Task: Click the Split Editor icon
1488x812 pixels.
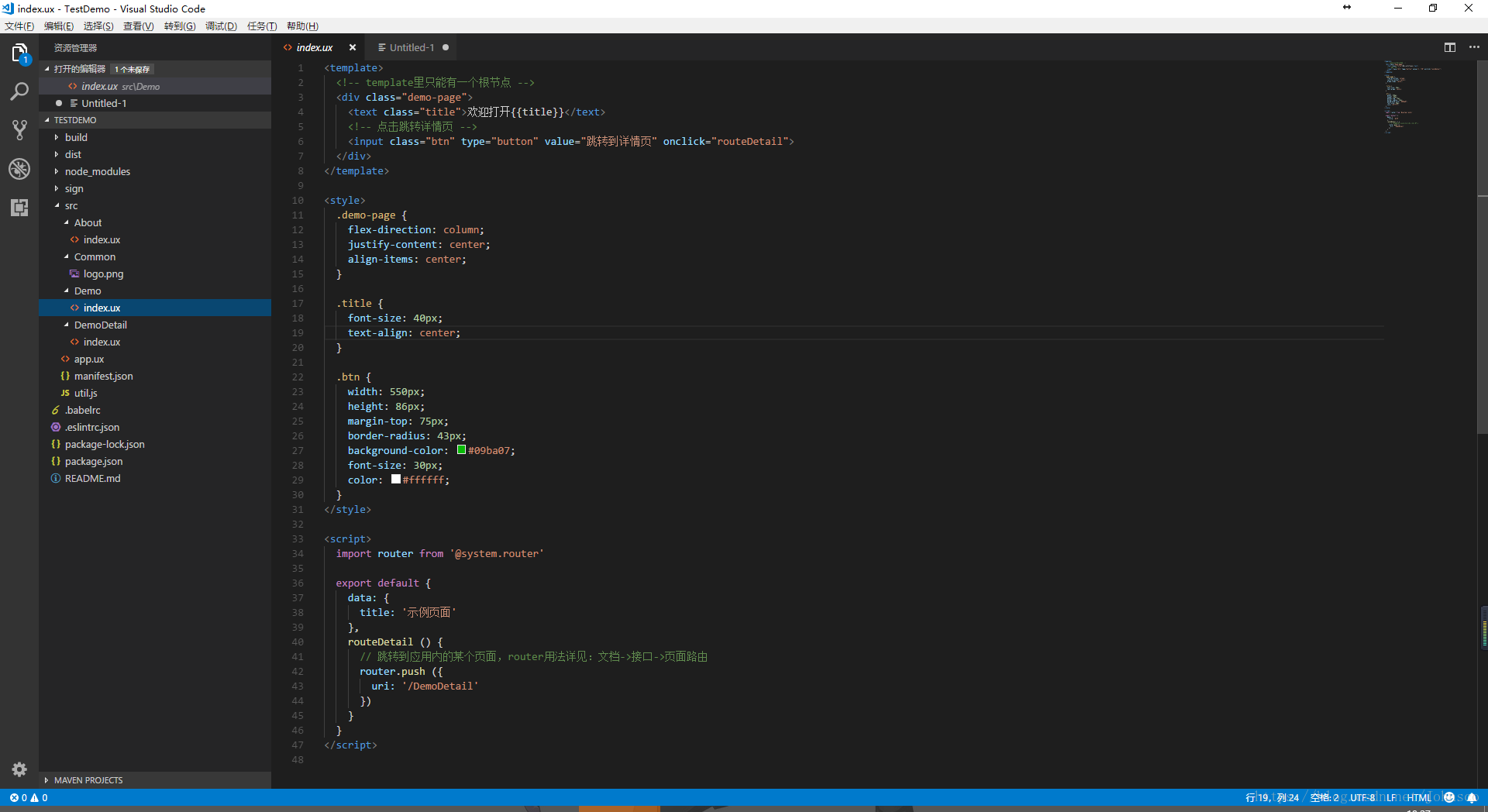Action: point(1450,47)
